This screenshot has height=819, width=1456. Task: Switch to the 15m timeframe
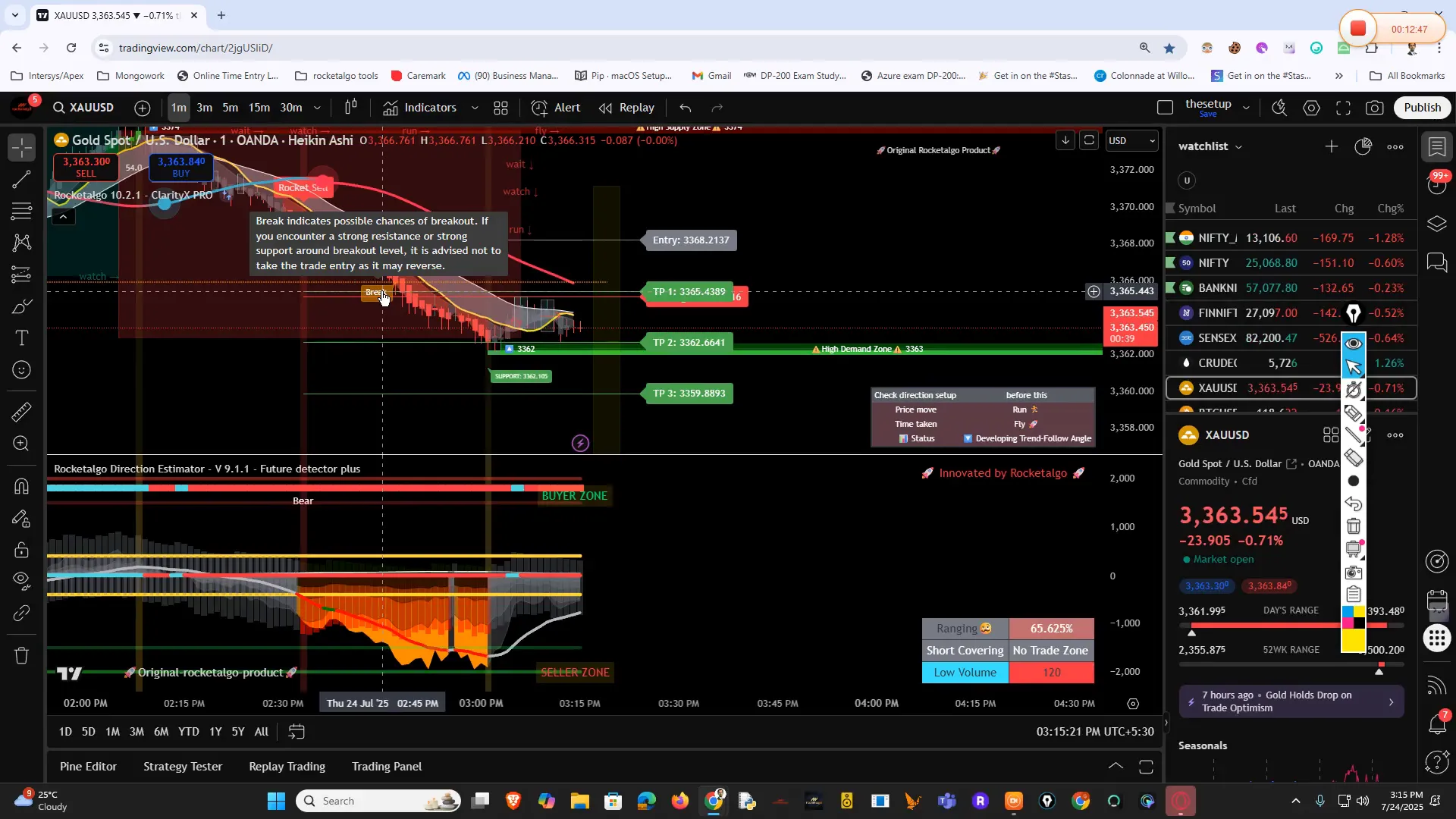259,108
